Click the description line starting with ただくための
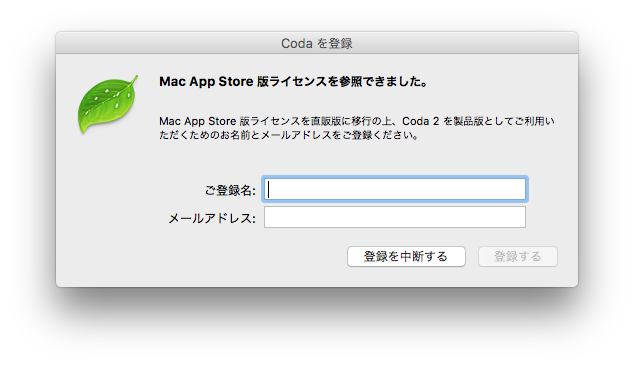 pos(289,135)
